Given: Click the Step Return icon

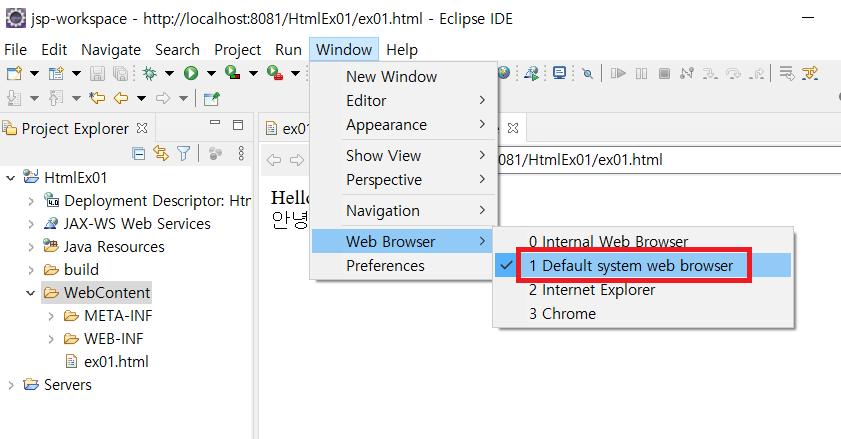Looking at the screenshot, I should [x=756, y=73].
